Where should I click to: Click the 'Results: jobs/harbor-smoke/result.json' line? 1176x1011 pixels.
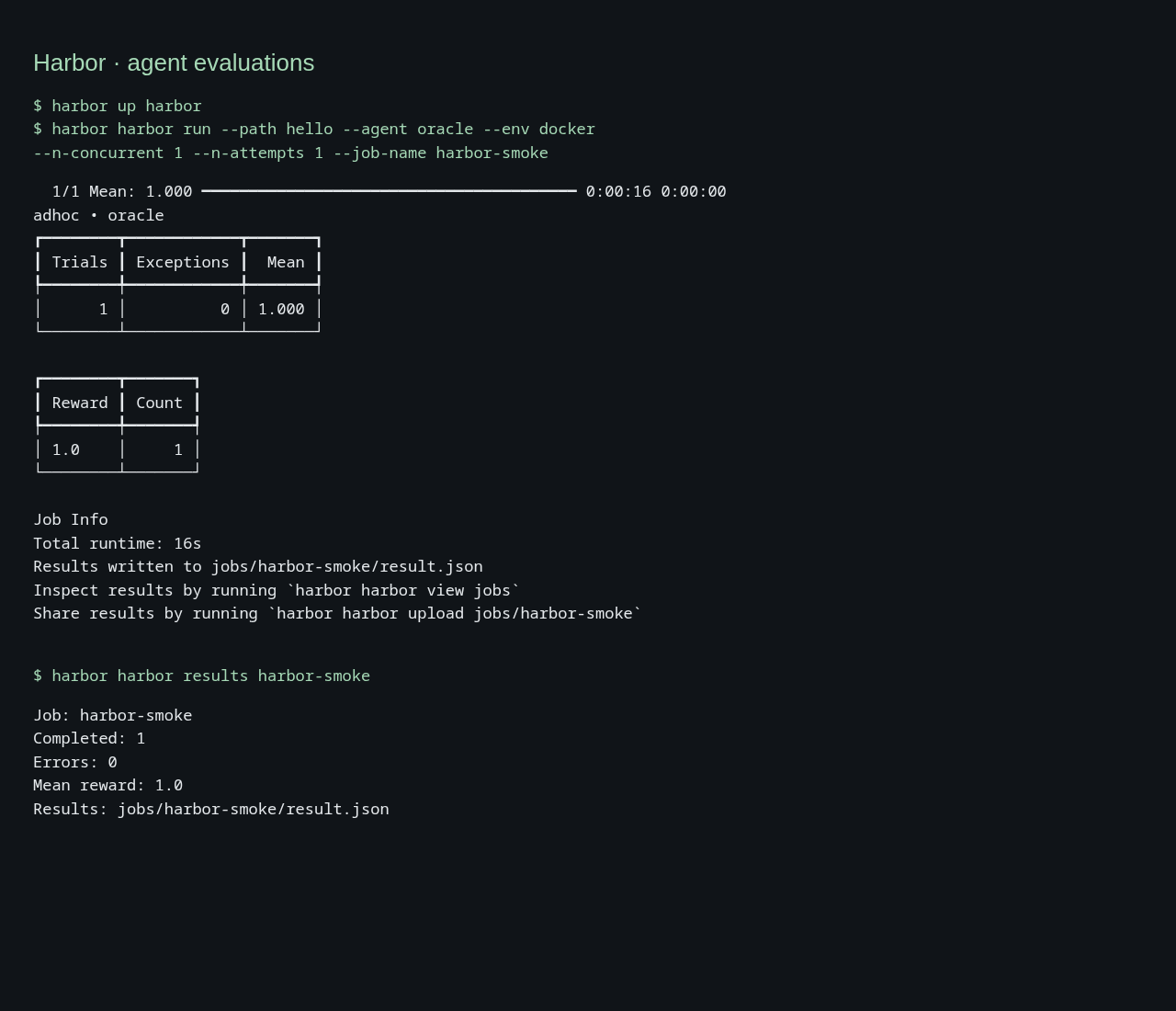coord(211,809)
